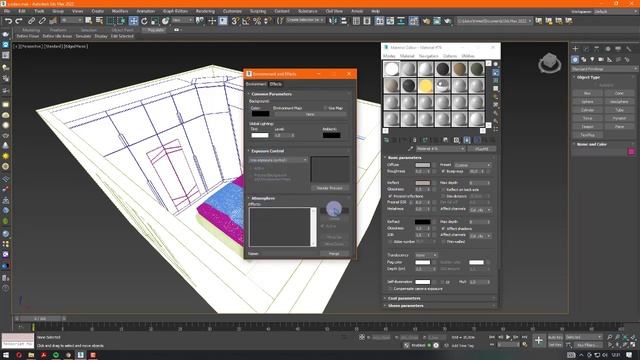Click the Merge button under Atmosphere
The image size is (640, 360).
334,254
